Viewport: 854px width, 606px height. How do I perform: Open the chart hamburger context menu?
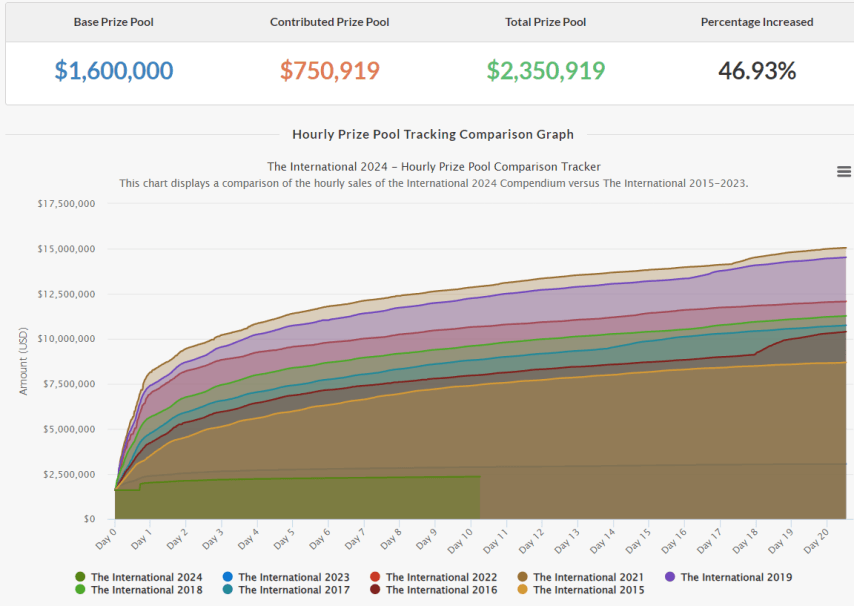[x=843, y=172]
